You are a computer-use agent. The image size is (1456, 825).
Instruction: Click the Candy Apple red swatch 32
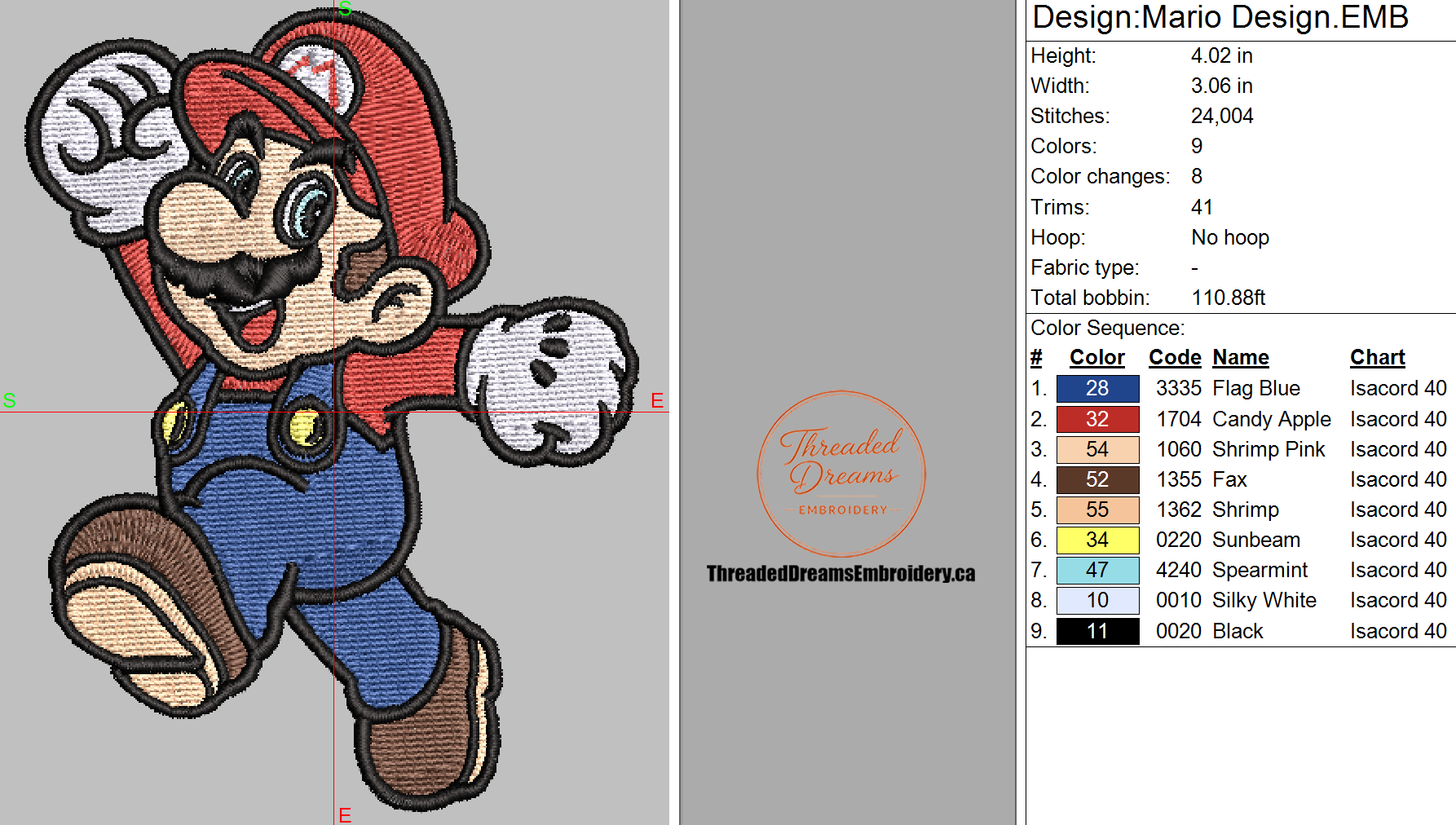coord(1097,419)
